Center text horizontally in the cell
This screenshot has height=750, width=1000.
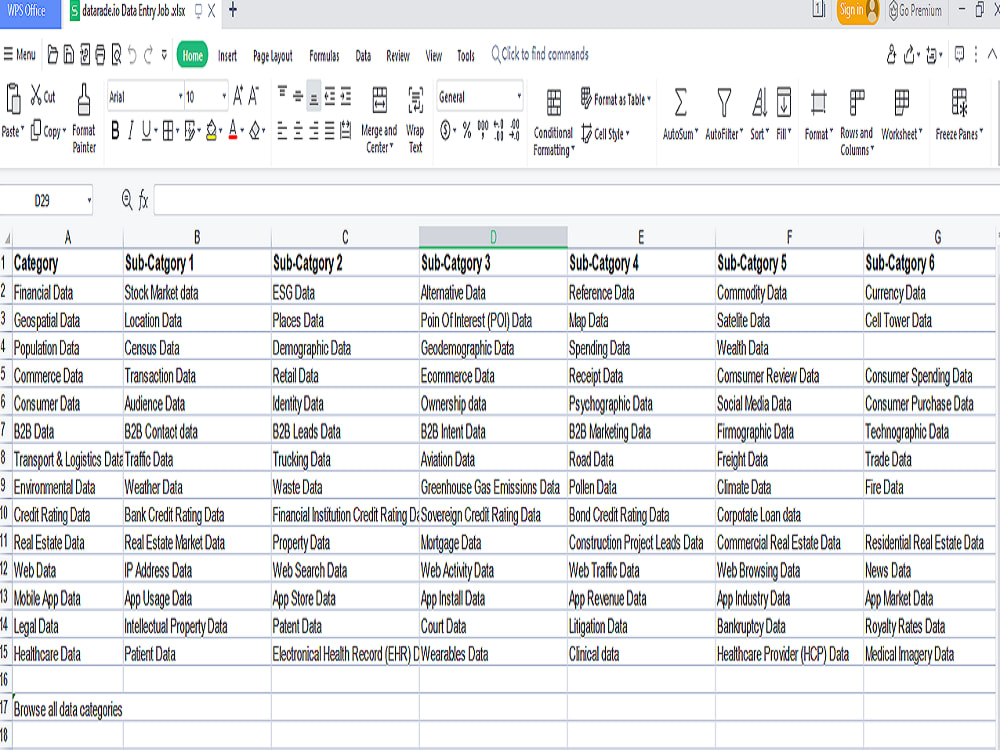coord(298,131)
